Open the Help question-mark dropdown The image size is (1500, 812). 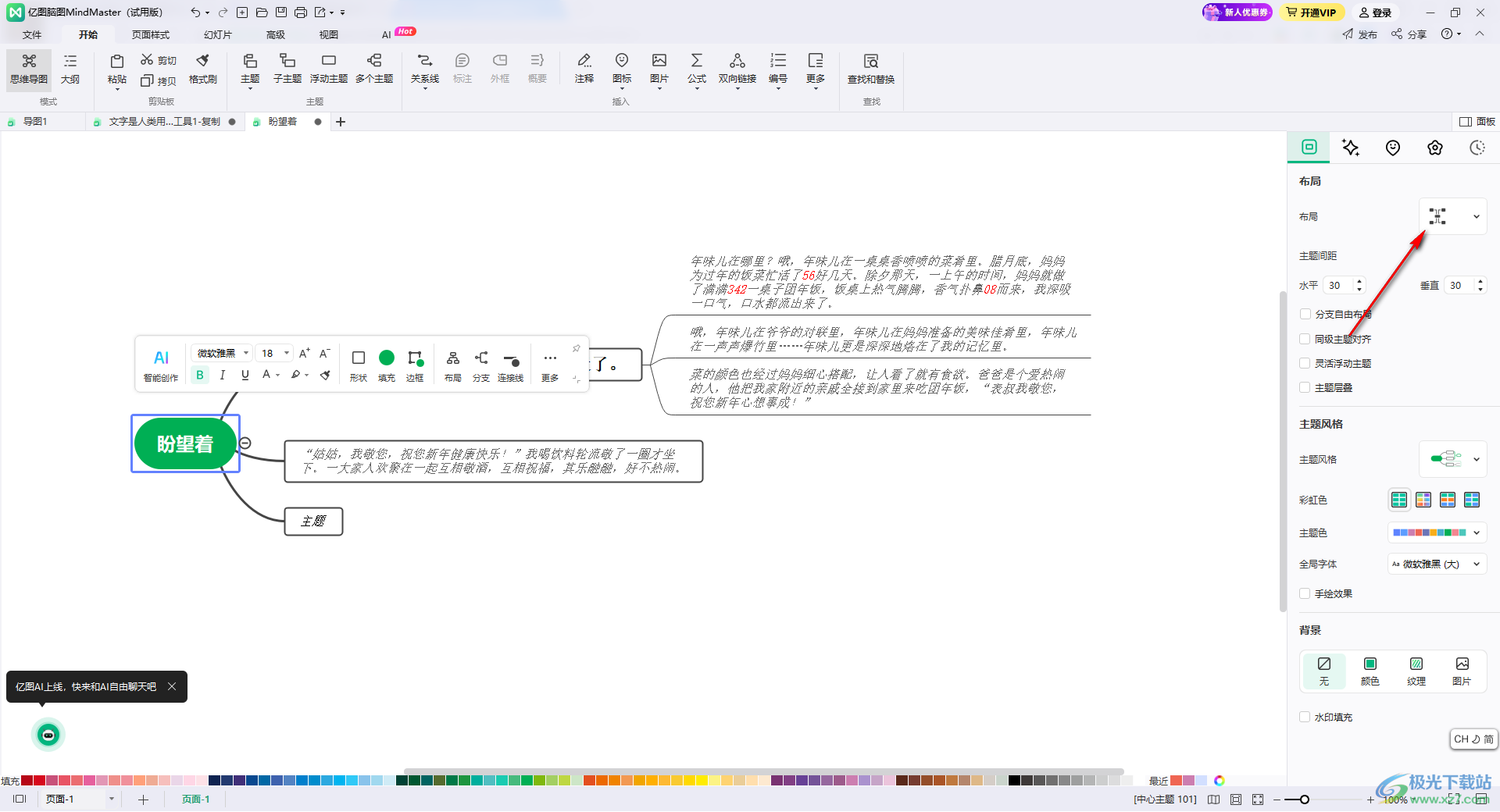coord(1451,34)
